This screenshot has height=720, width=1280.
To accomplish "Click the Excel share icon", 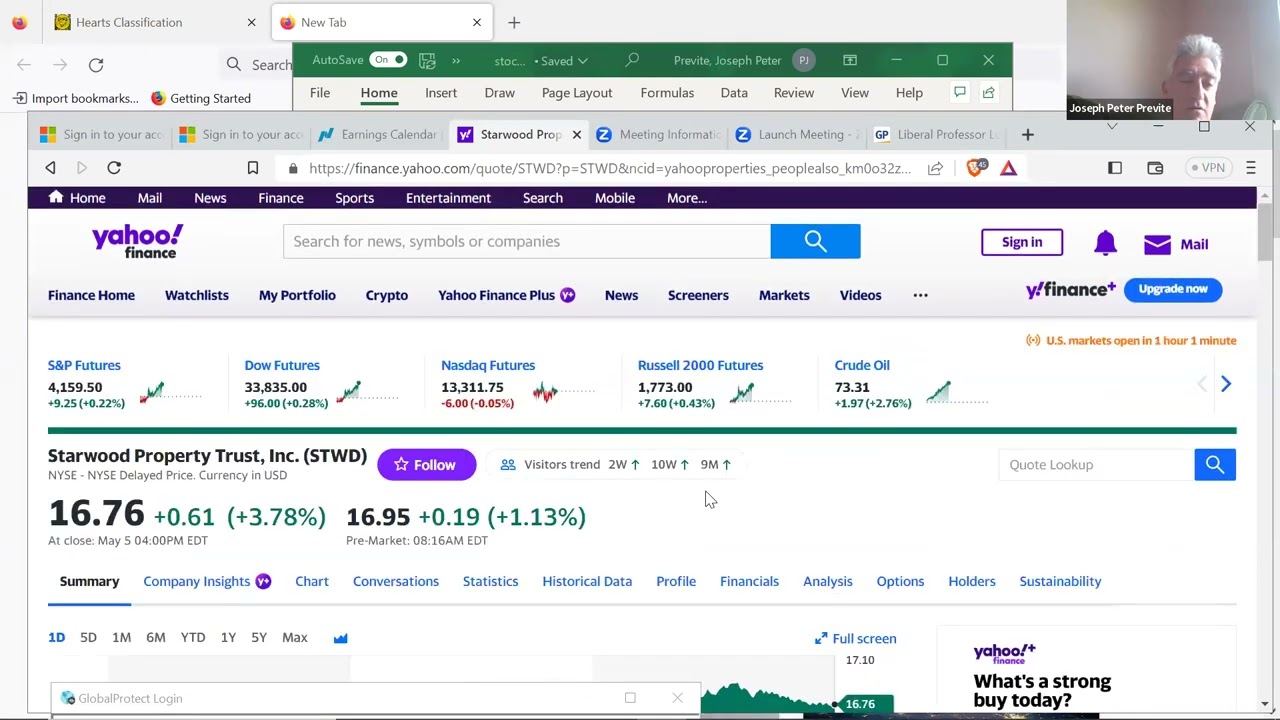I will [988, 93].
